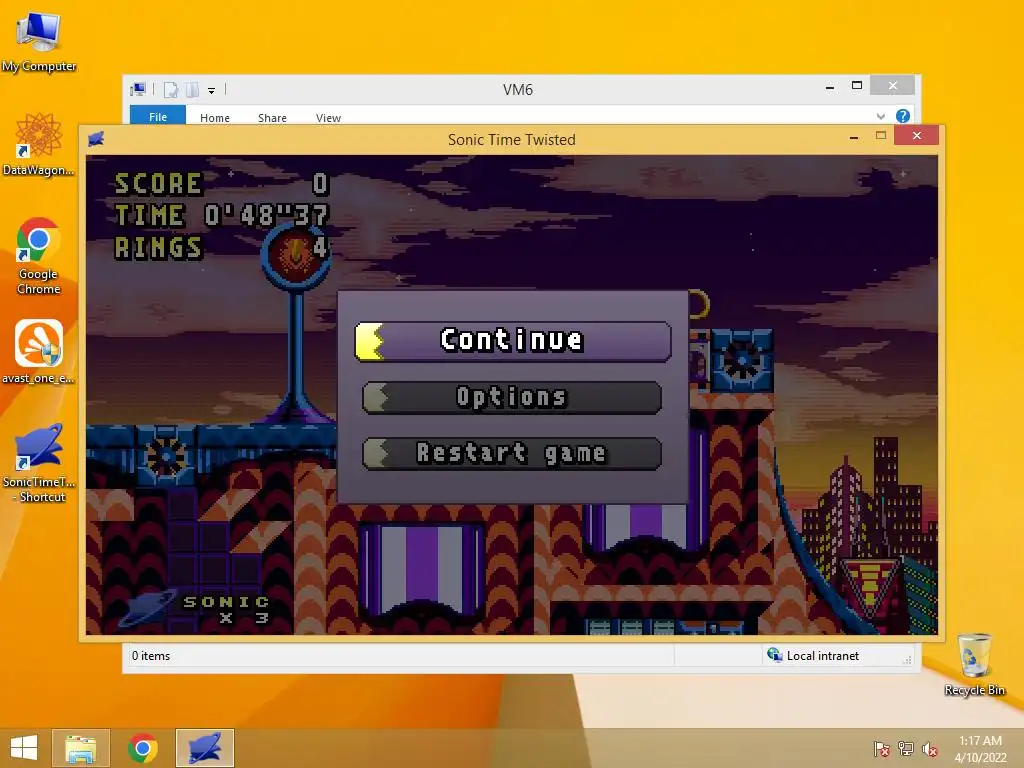Open the Home tab in VM6 window
The image size is (1024, 768).
pyautogui.click(x=215, y=118)
